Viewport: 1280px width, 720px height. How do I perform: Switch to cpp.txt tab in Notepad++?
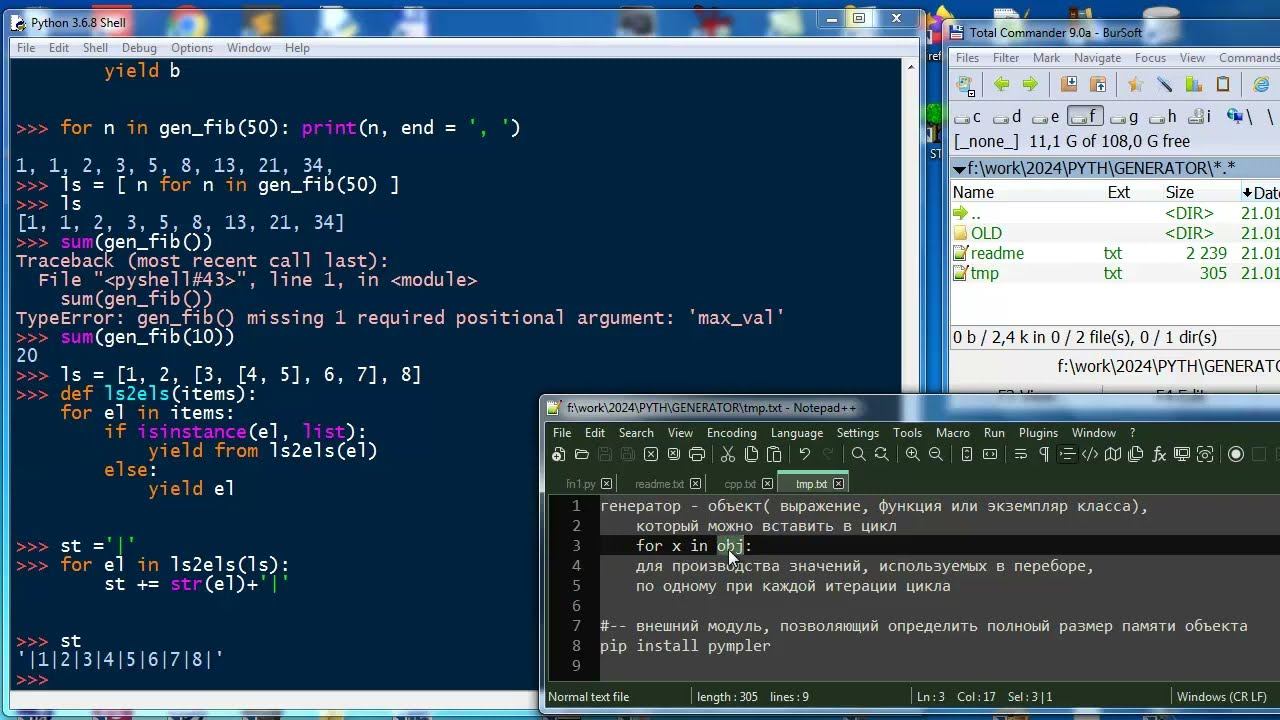pyautogui.click(x=740, y=484)
